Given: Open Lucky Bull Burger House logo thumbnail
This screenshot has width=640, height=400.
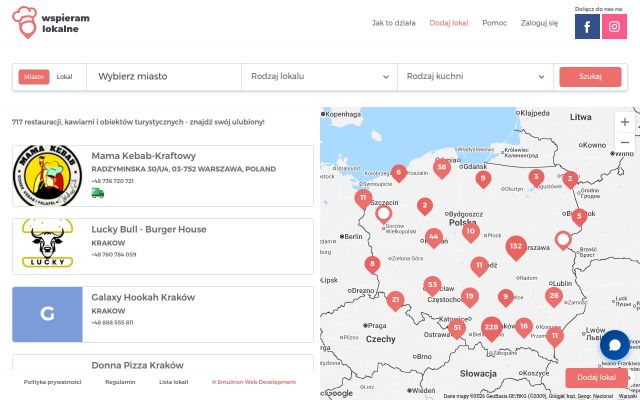Looking at the screenshot, I should [47, 244].
